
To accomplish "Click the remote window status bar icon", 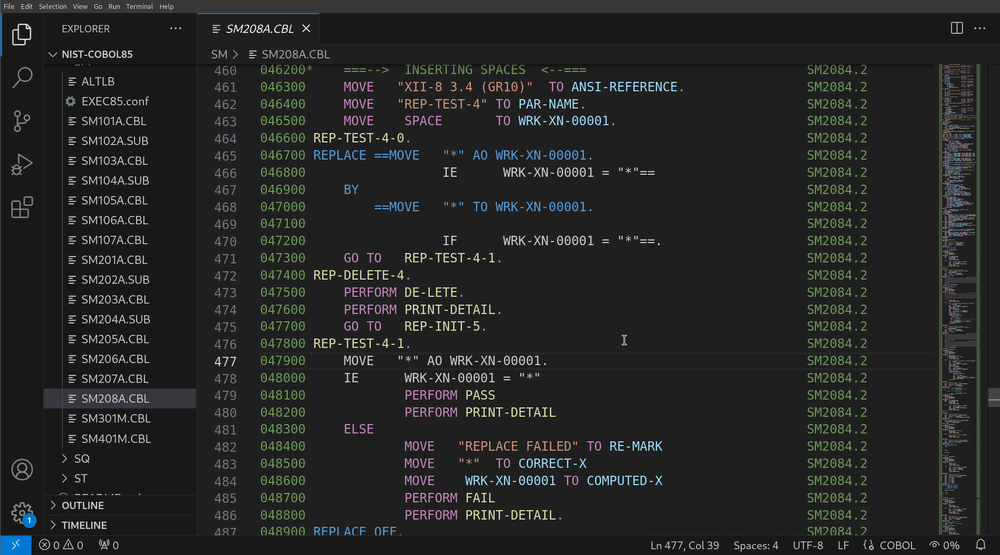I will (15, 545).
